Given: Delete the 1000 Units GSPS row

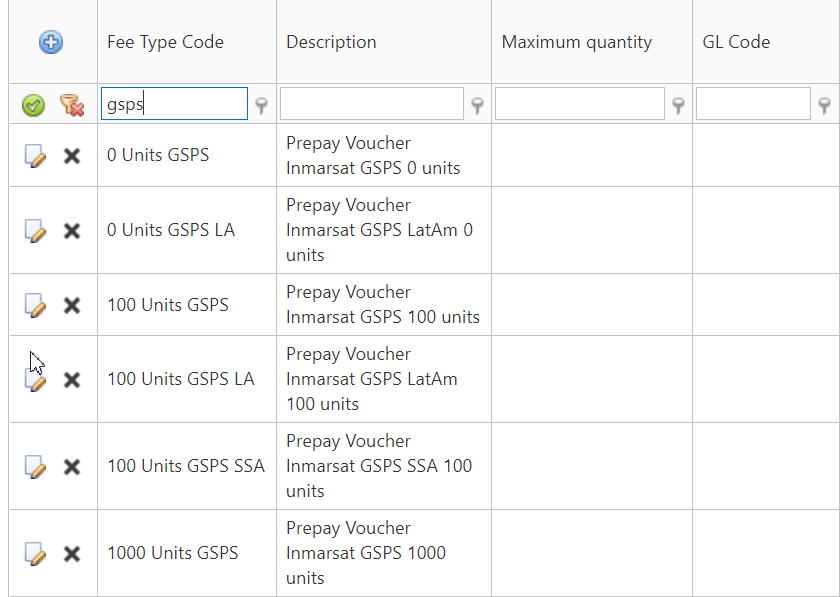Looking at the screenshot, I should pyautogui.click(x=72, y=553).
